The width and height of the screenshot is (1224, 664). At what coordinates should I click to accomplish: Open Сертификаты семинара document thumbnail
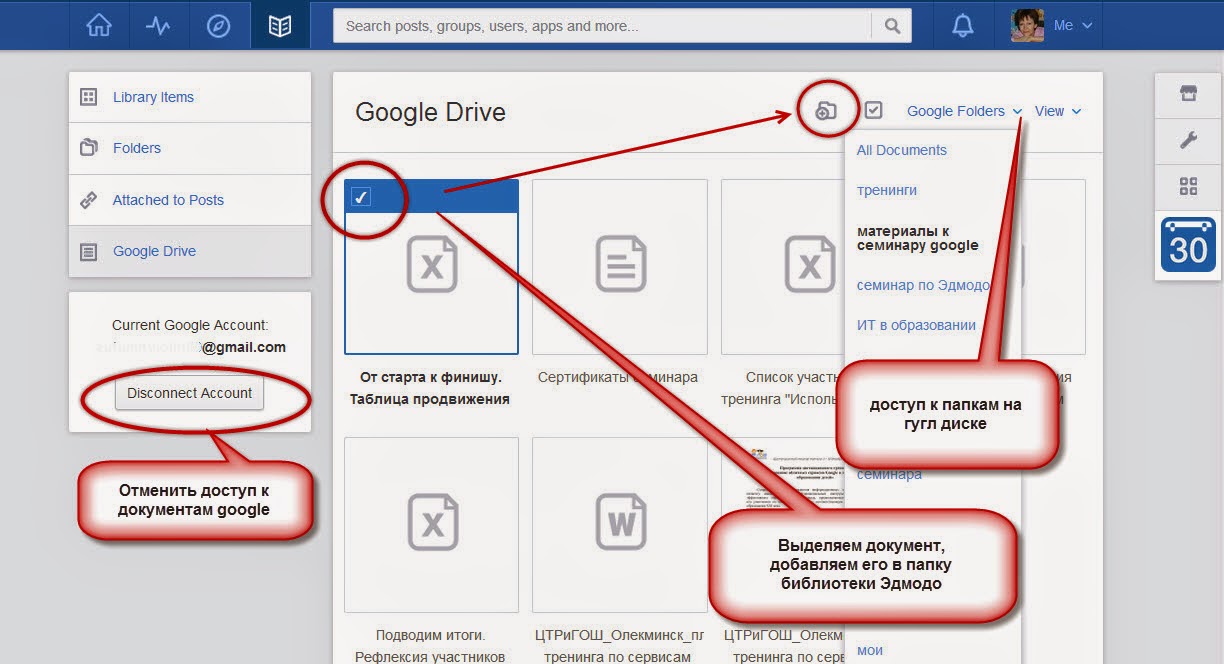[619, 267]
